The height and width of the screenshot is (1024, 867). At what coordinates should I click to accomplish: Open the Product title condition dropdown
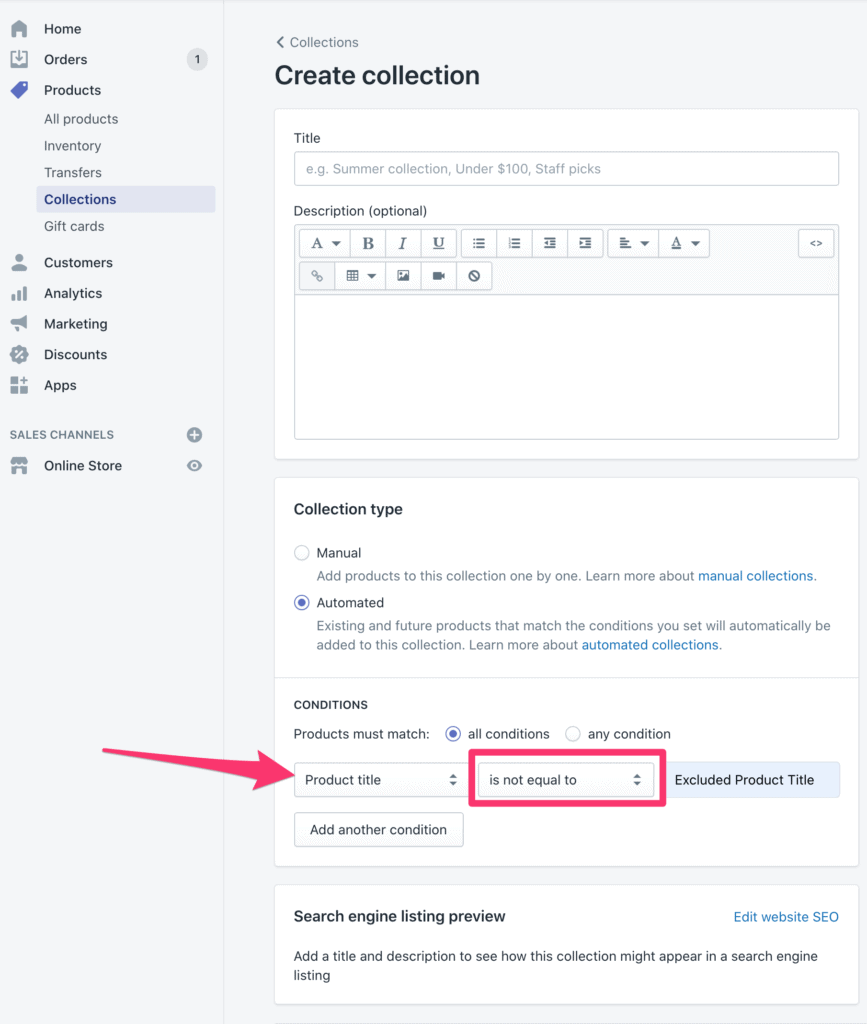pyautogui.click(x=381, y=780)
